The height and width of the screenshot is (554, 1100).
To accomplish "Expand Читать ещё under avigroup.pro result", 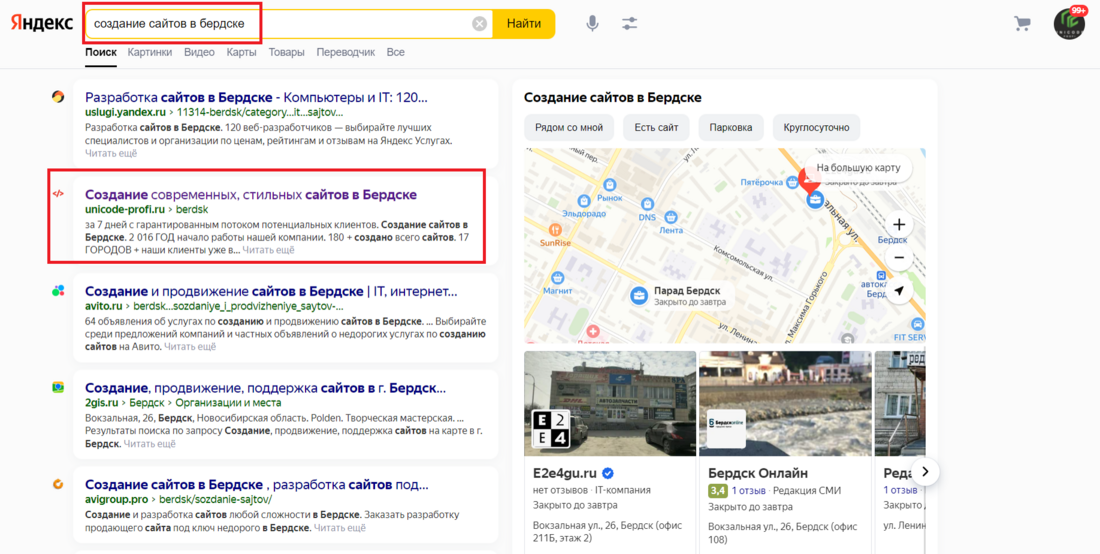I will coord(340,528).
